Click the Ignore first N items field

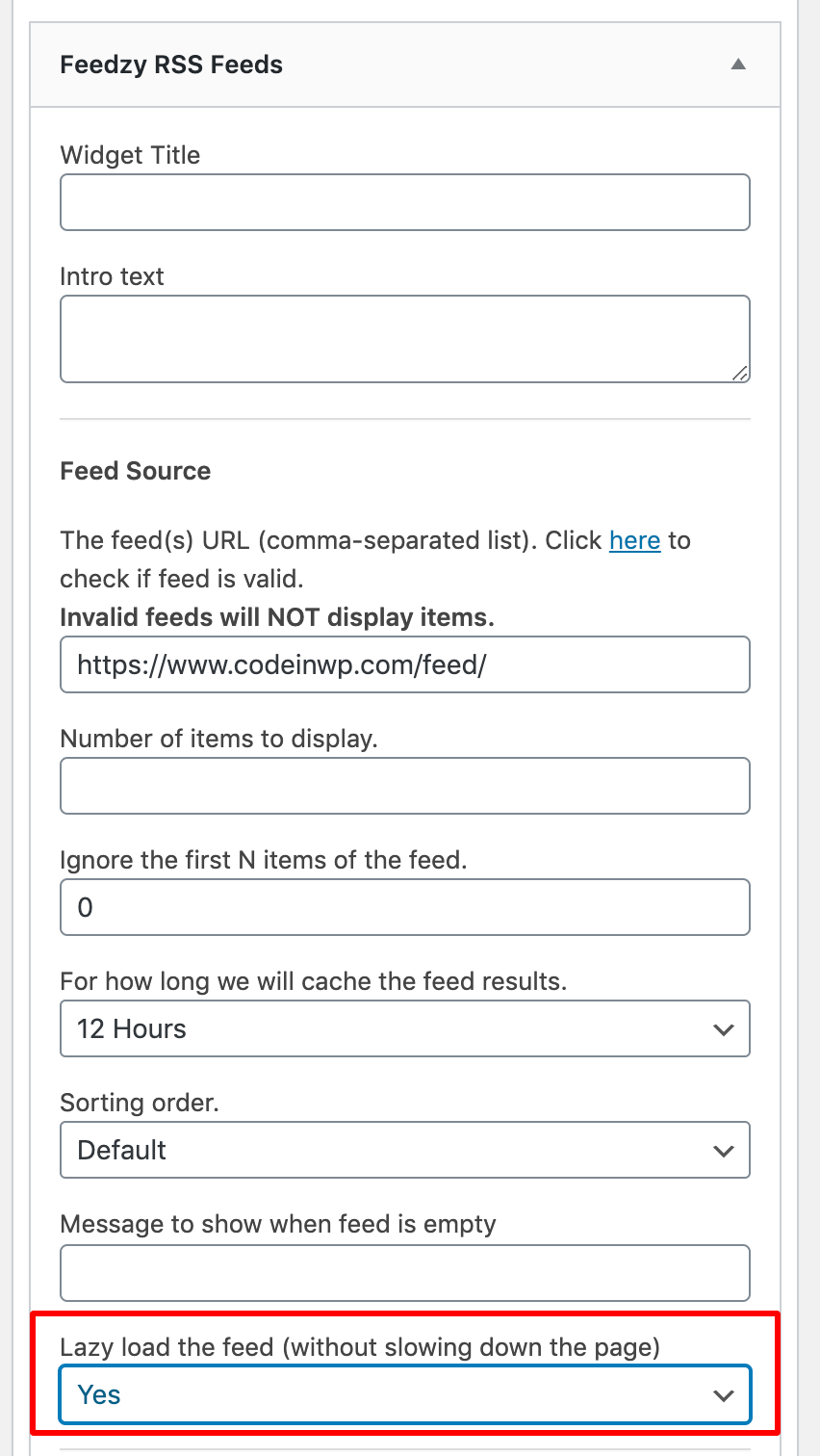tap(404, 907)
